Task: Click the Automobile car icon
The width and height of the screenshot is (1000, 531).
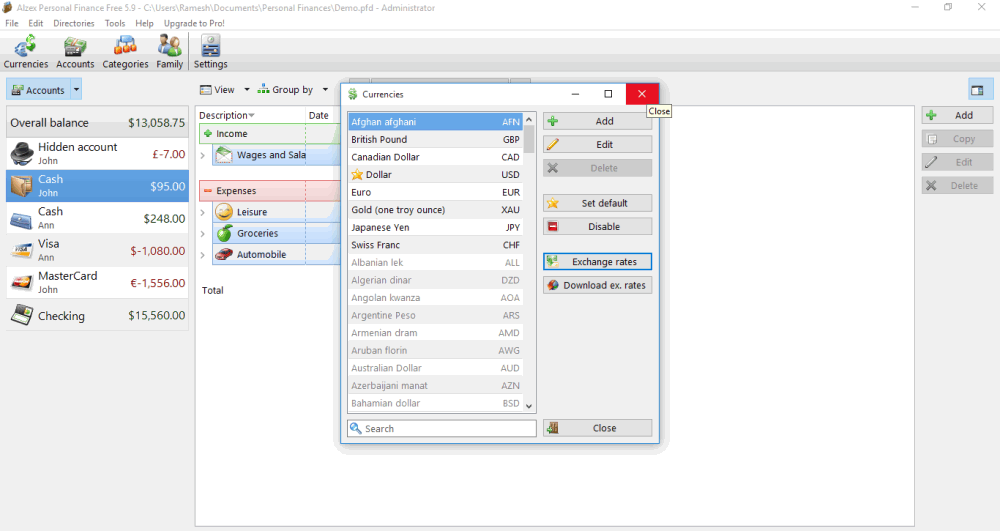Action: pos(224,254)
